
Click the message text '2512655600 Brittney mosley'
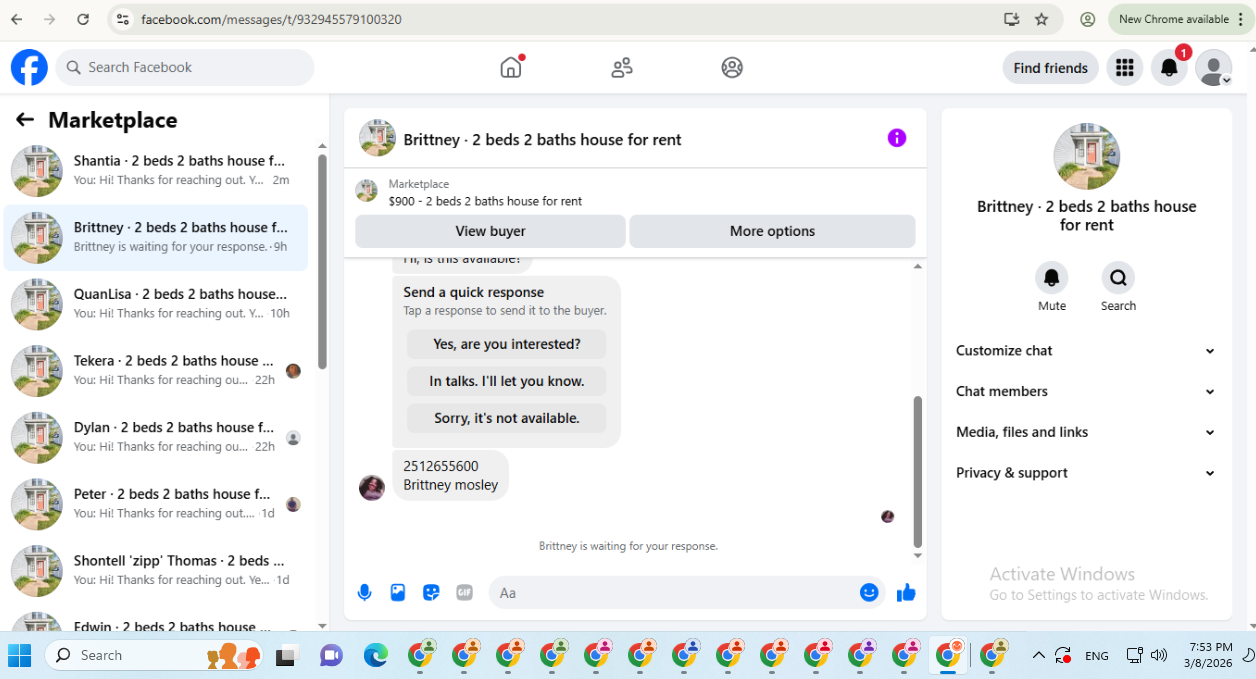450,475
